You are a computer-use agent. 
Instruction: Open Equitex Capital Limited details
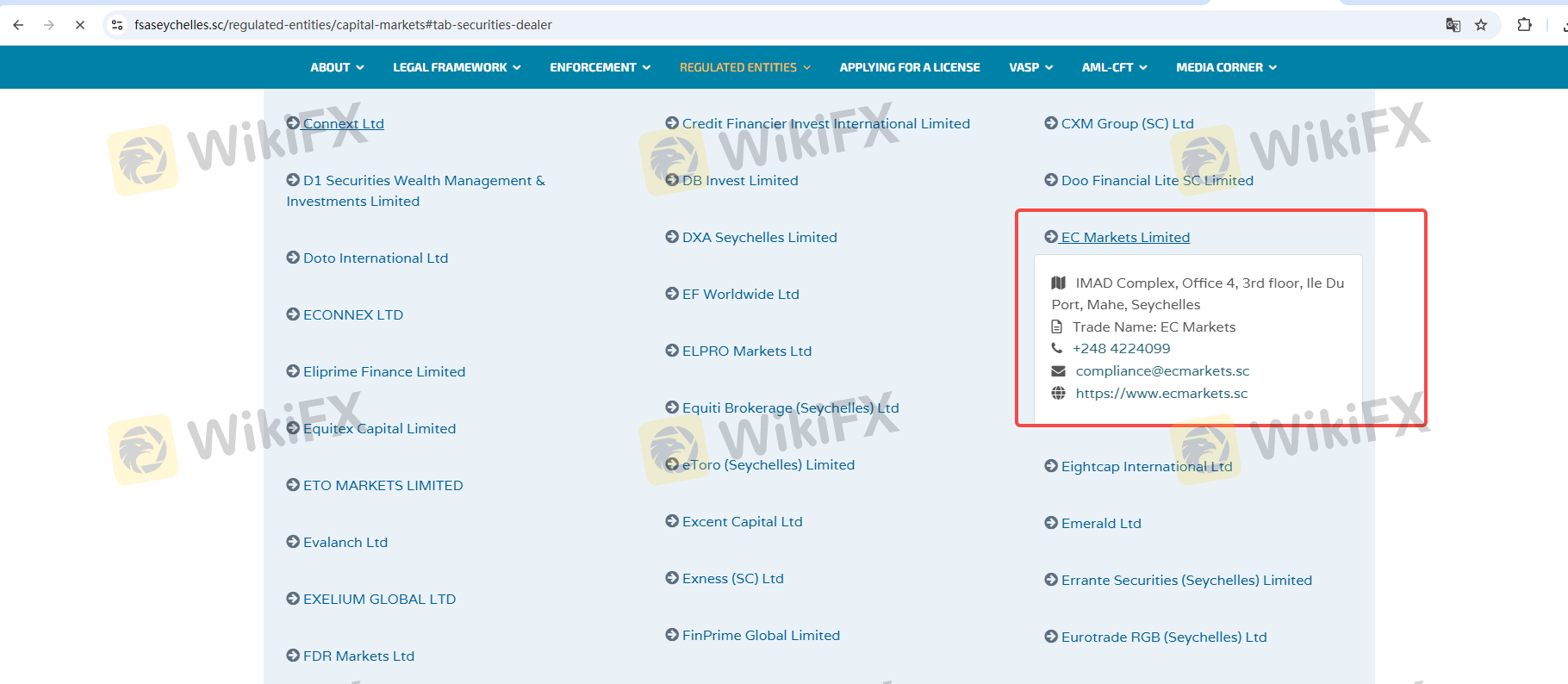tap(370, 428)
